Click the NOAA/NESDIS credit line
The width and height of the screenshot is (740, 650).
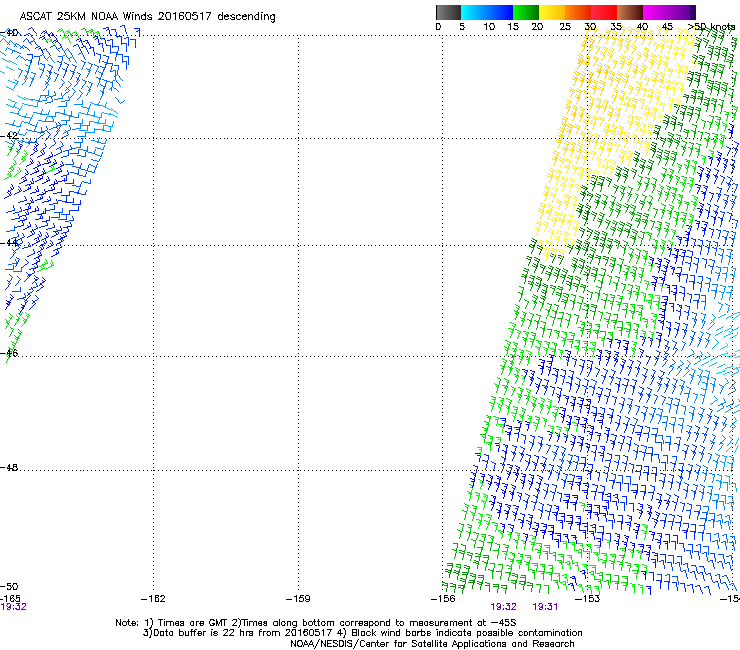point(432,644)
